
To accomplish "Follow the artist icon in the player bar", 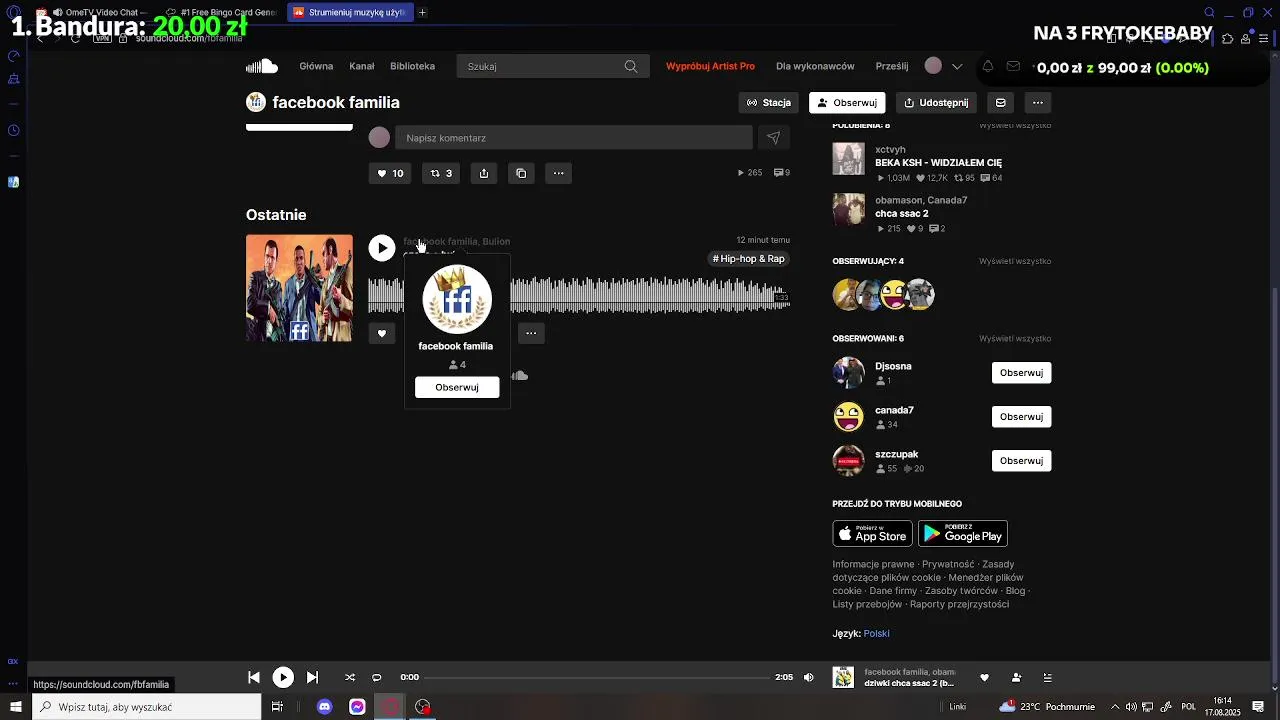I will 1016,678.
